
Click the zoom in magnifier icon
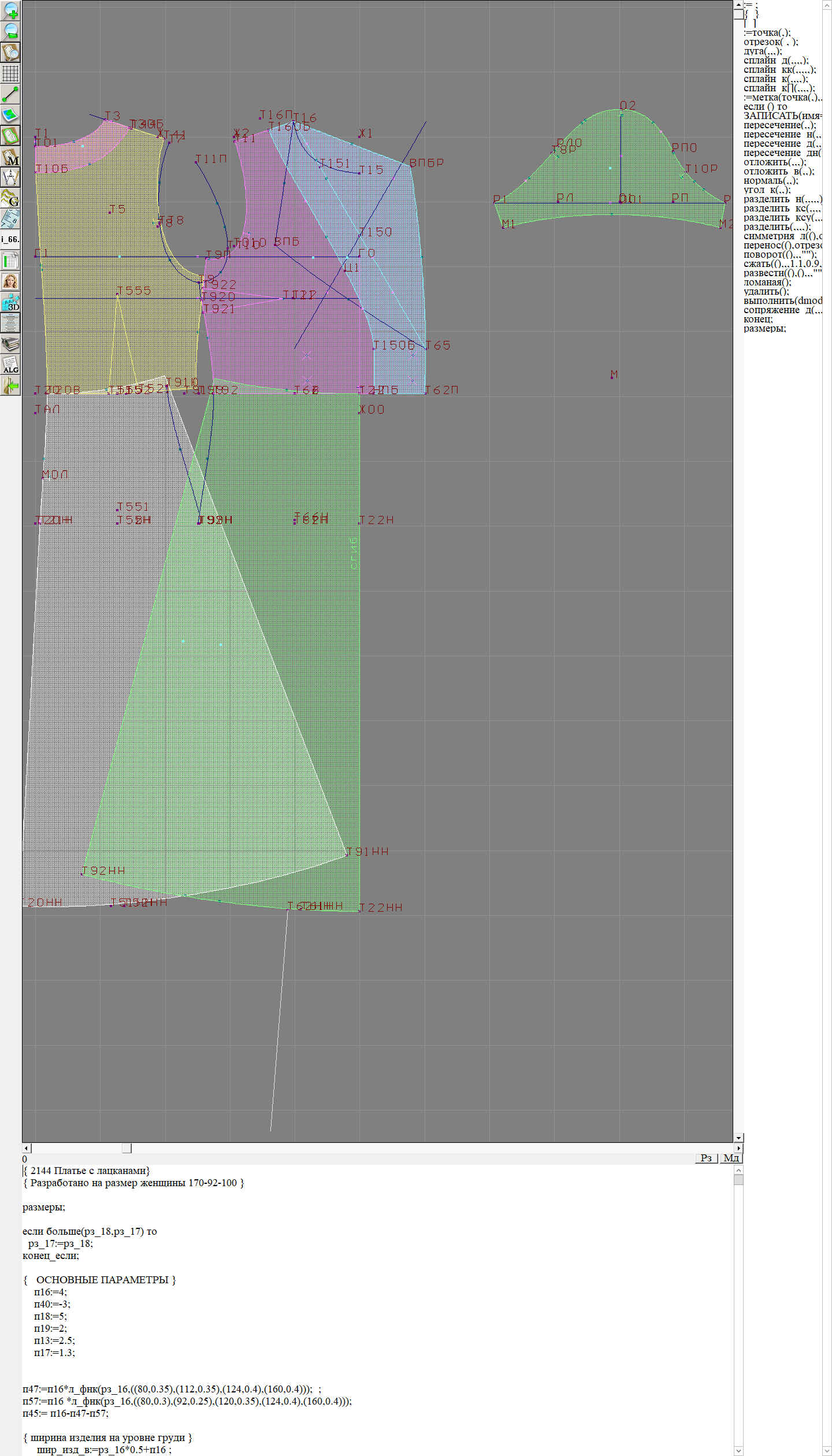click(10, 10)
